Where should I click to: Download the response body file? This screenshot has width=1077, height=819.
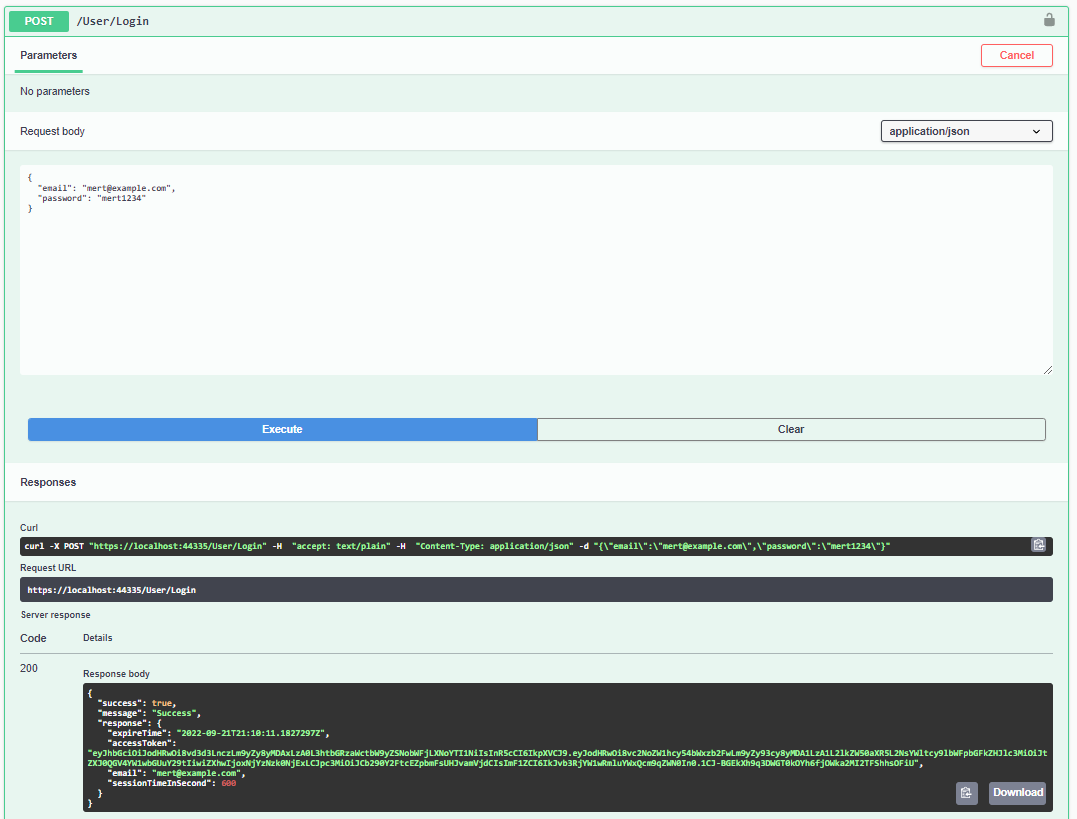[1017, 792]
